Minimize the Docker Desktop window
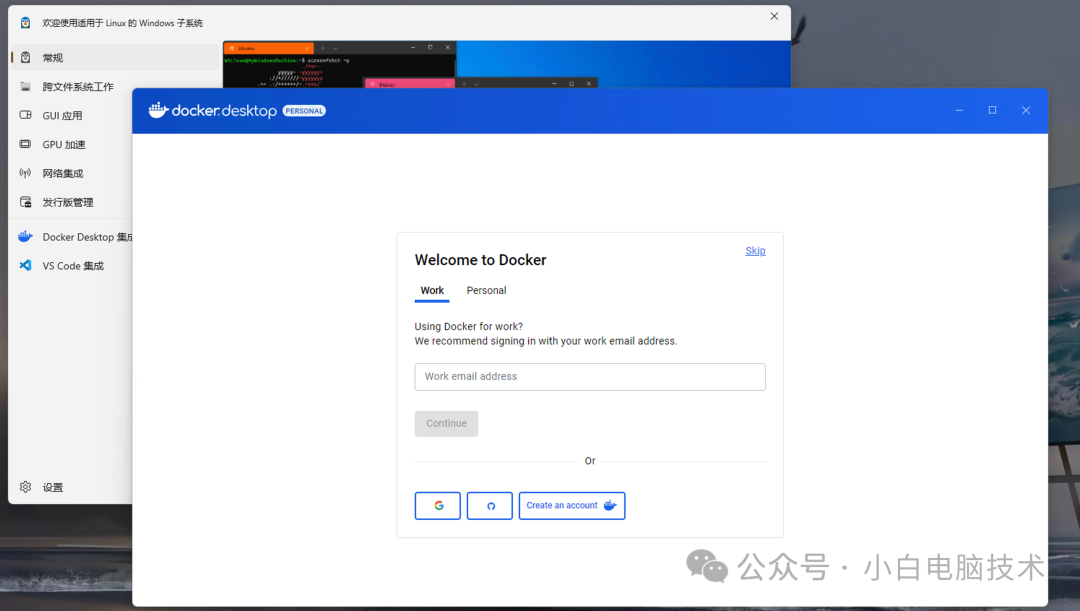This screenshot has width=1080, height=611. pyautogui.click(x=959, y=110)
